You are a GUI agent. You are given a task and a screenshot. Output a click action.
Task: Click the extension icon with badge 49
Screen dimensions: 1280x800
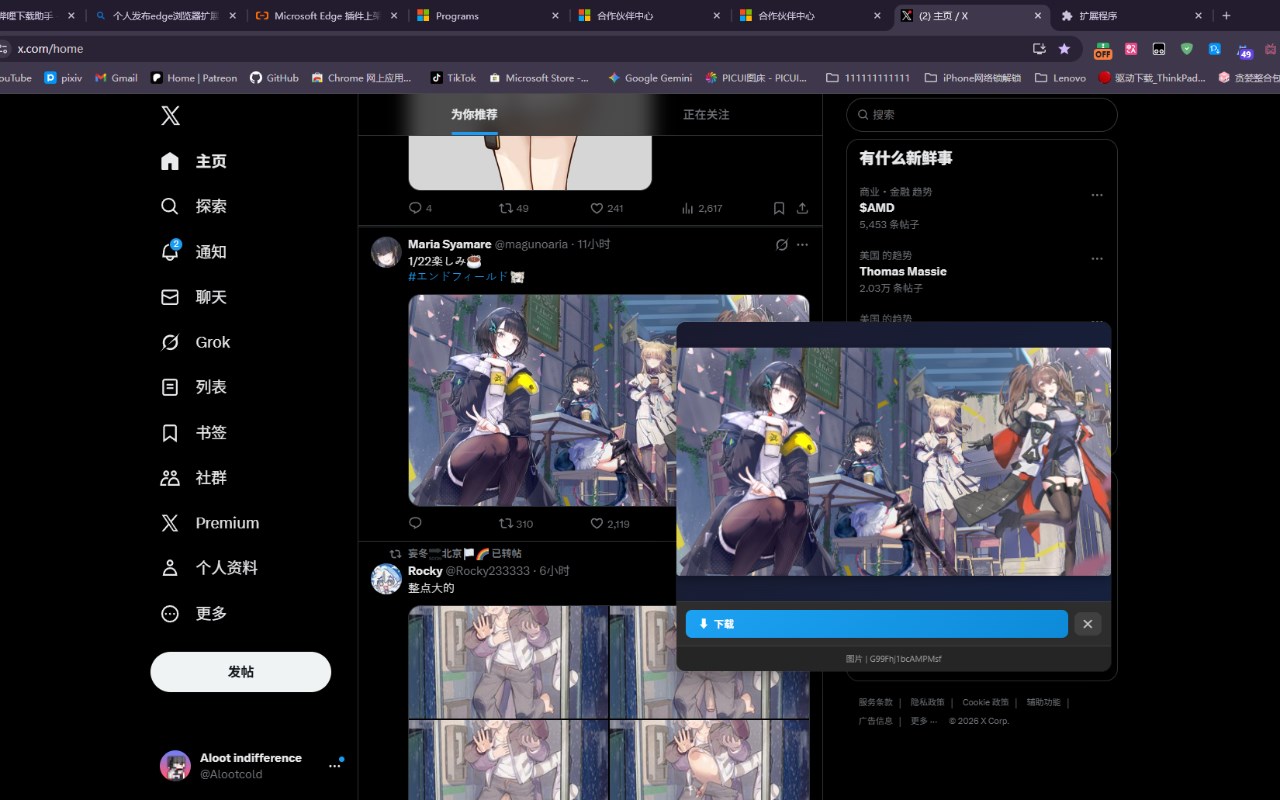(1244, 50)
